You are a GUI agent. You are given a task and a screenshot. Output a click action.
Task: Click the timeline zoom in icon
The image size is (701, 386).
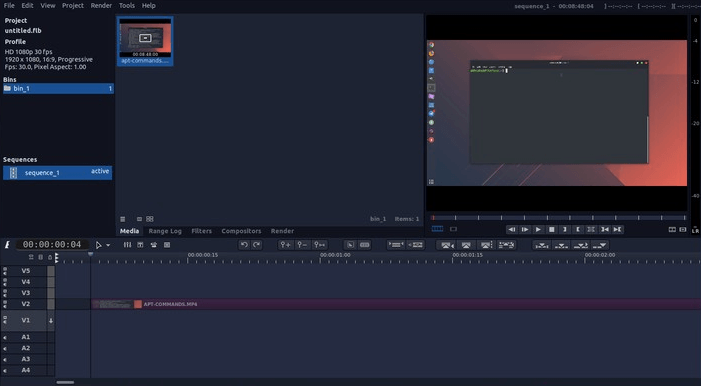(x=285, y=245)
